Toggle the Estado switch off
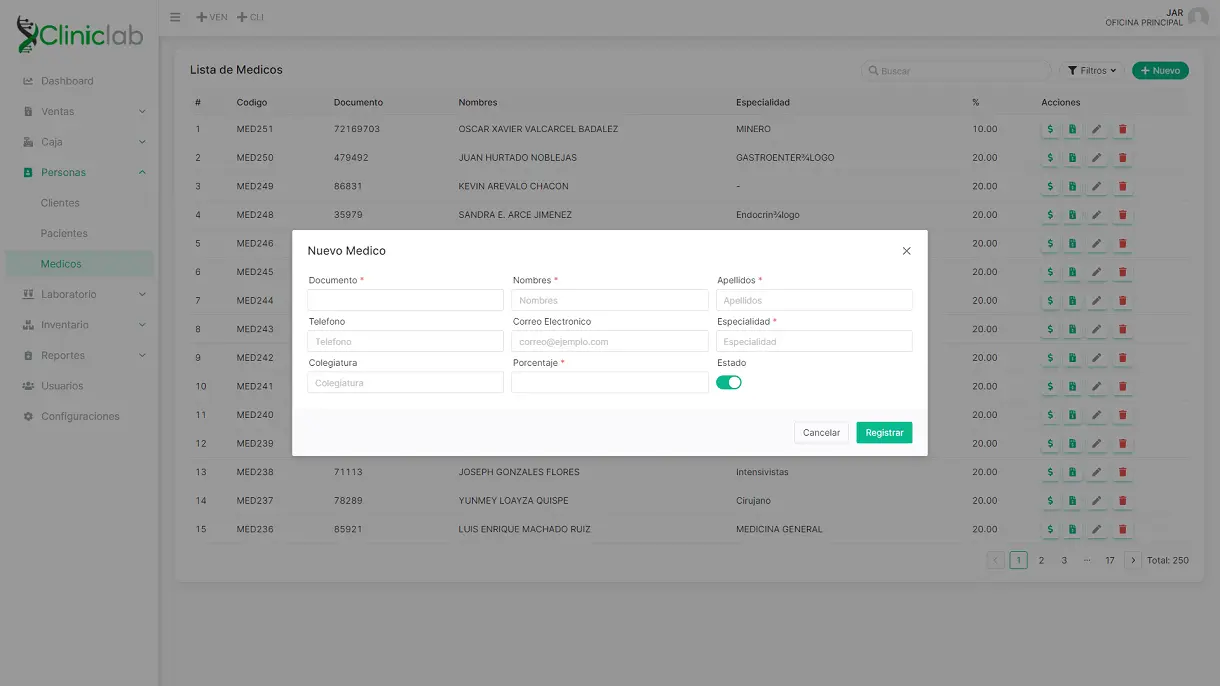 tap(729, 382)
